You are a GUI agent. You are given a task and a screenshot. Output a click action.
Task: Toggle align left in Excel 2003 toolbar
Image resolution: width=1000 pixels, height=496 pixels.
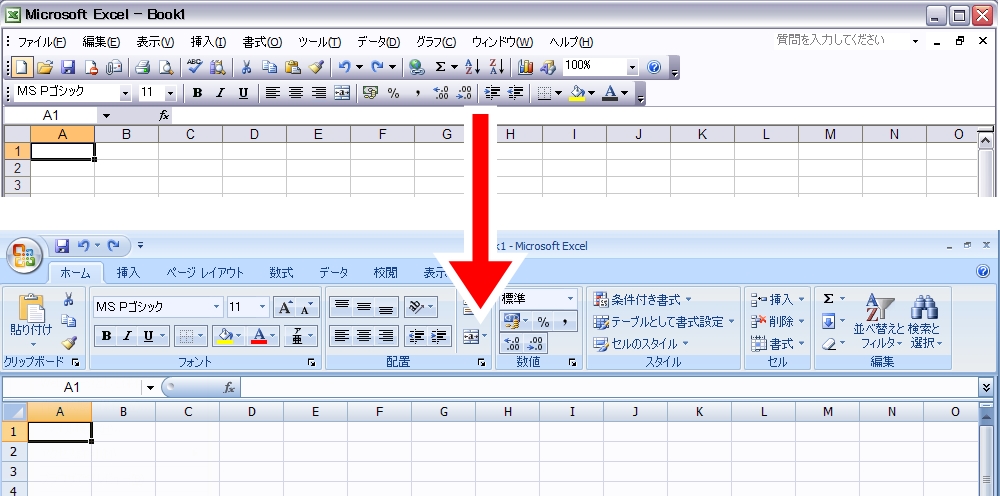point(272,93)
